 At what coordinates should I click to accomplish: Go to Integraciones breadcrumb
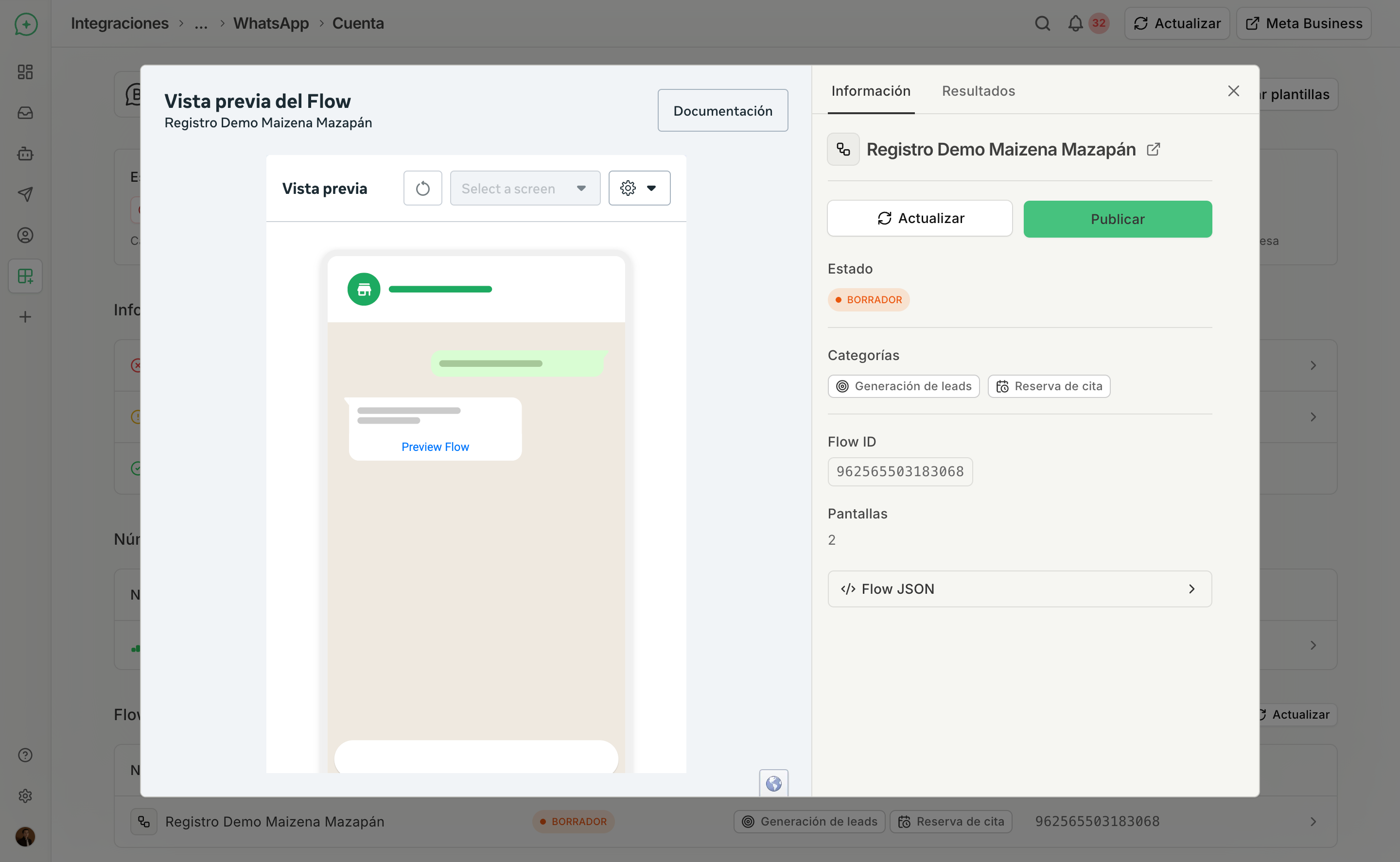point(120,23)
